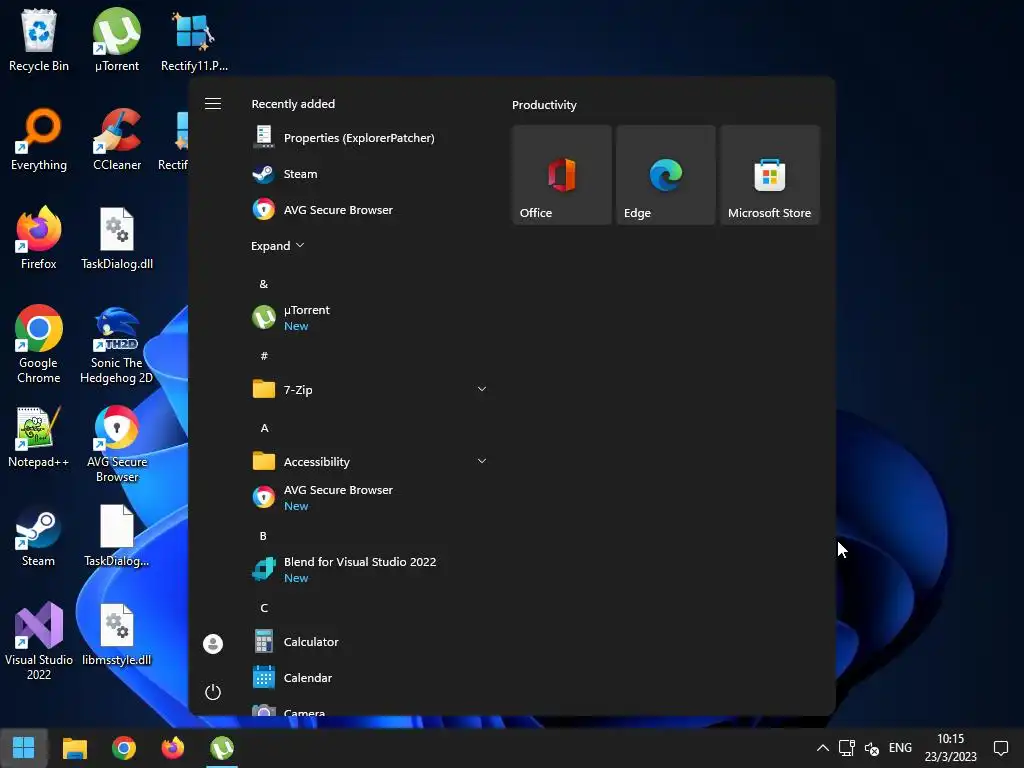Image resolution: width=1024 pixels, height=768 pixels.
Task: Open Google Chrome from the taskbar
Action: coord(123,748)
